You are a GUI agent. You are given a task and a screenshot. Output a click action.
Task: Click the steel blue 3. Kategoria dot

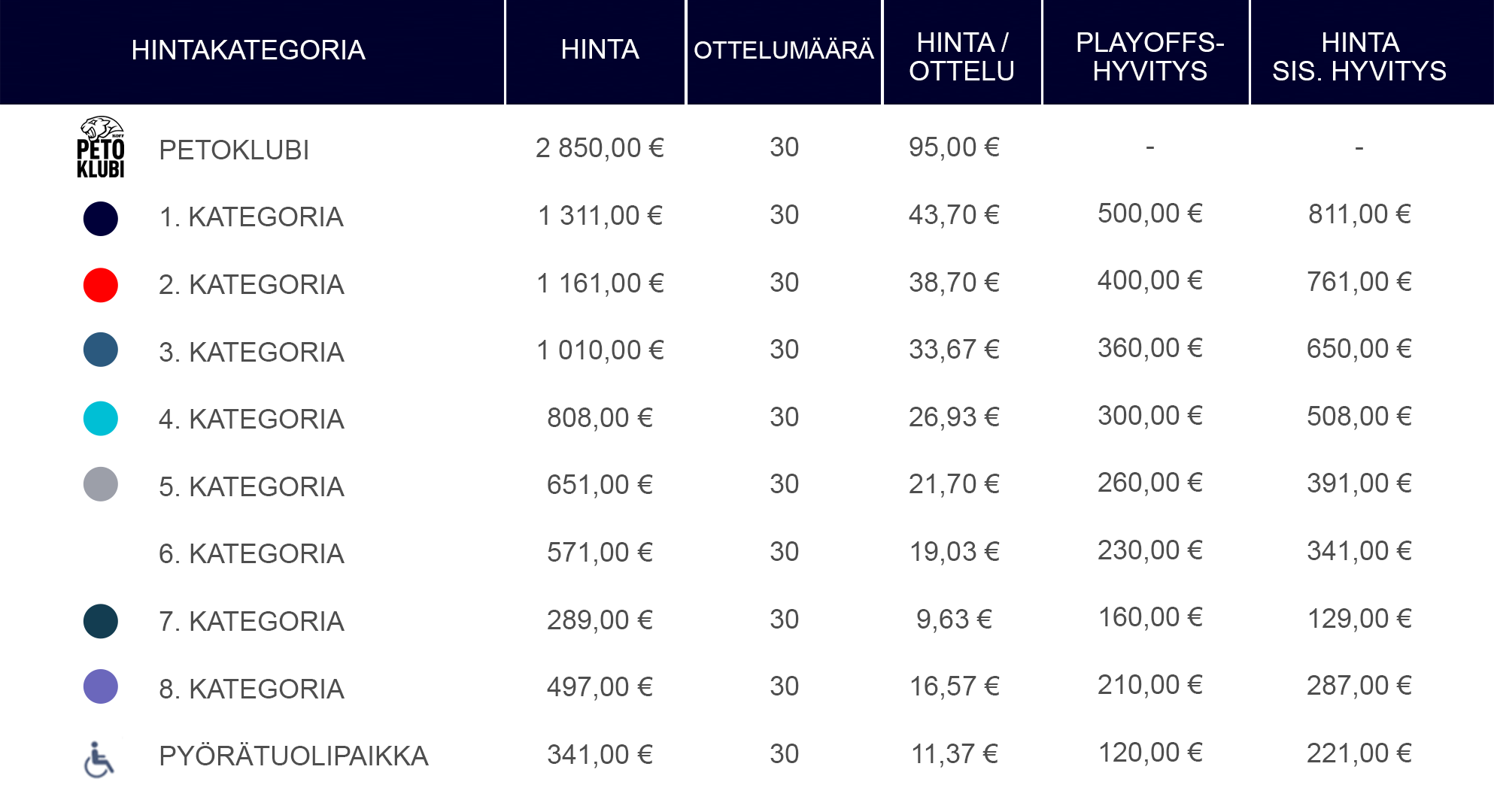point(100,350)
